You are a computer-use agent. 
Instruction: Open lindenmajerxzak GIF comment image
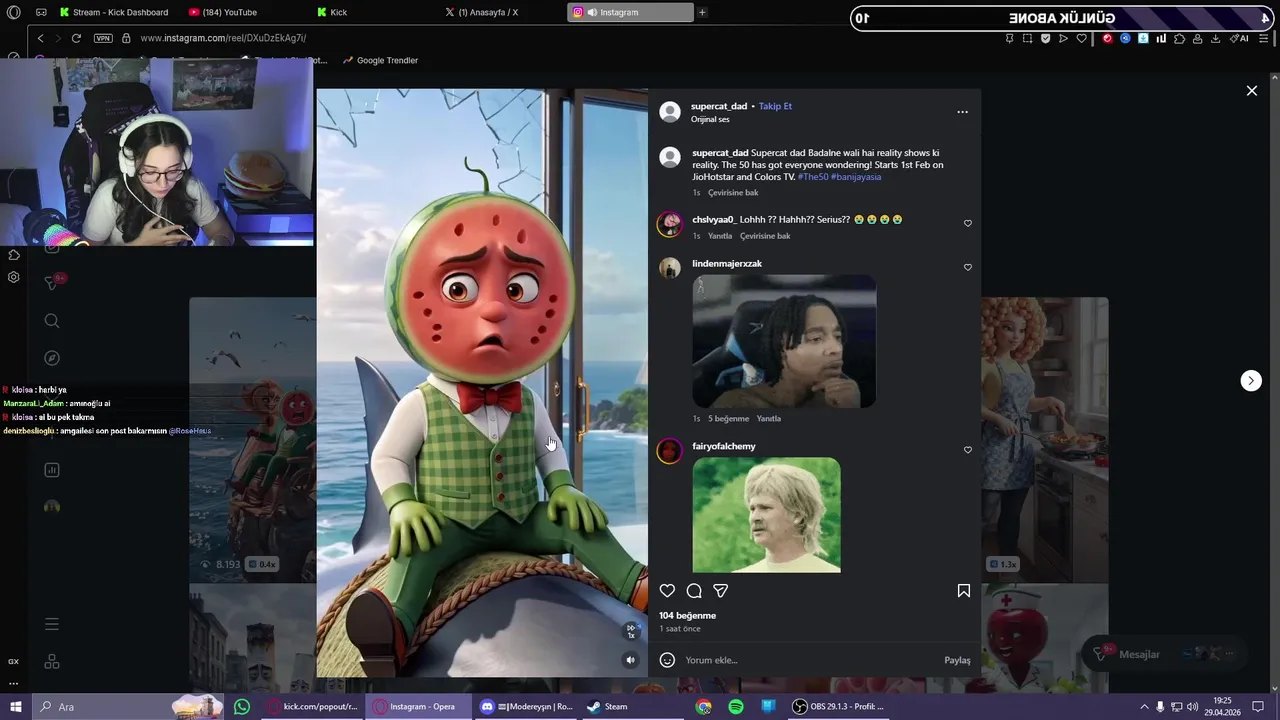pyautogui.click(x=784, y=341)
